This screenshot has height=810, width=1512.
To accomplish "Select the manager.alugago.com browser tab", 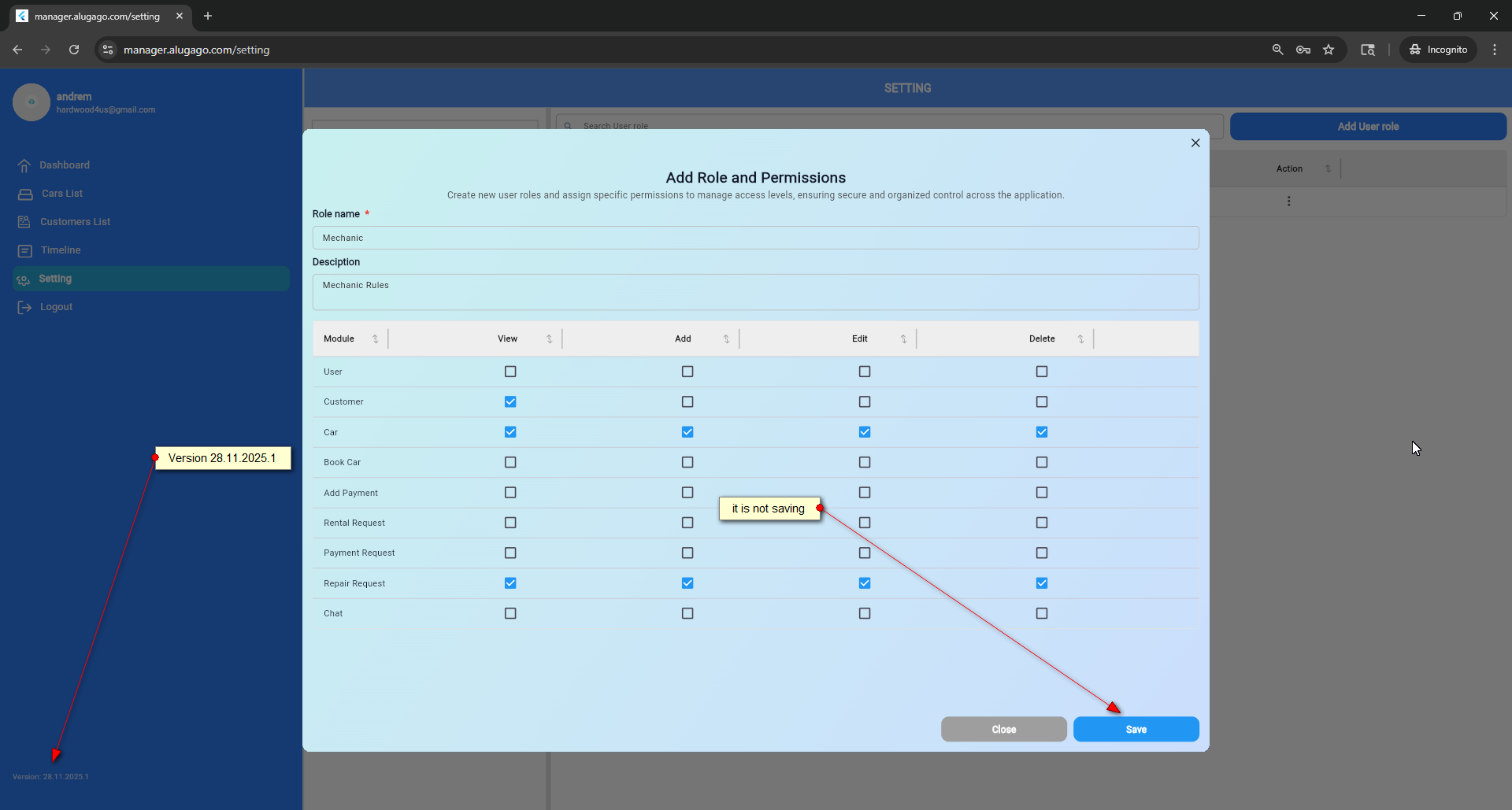I will [x=97, y=16].
